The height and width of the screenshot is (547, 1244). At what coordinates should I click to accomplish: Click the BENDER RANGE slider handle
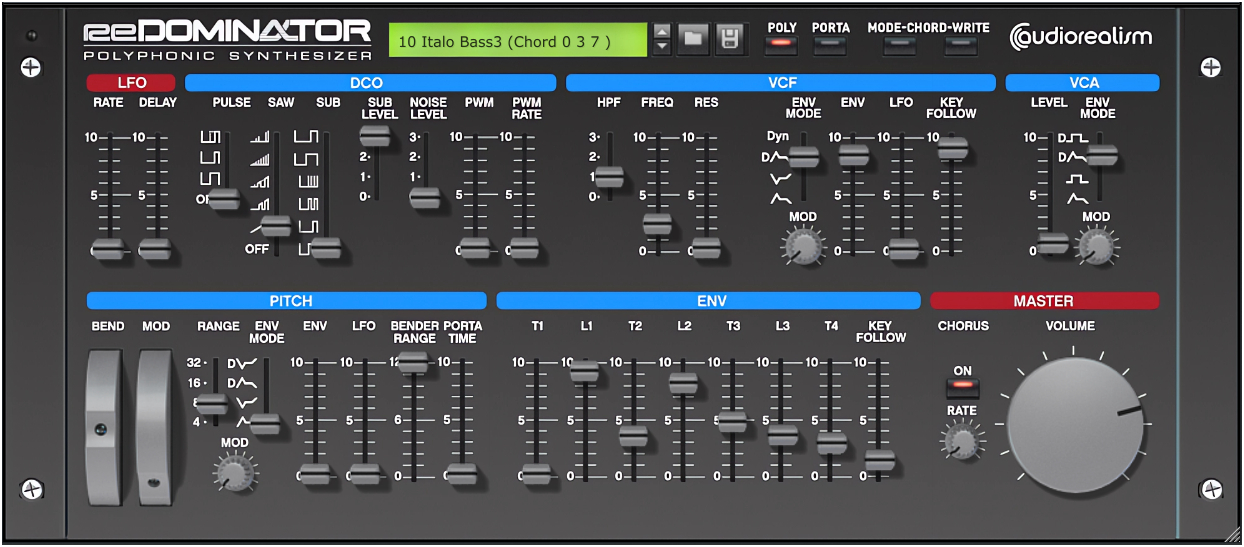(x=413, y=363)
